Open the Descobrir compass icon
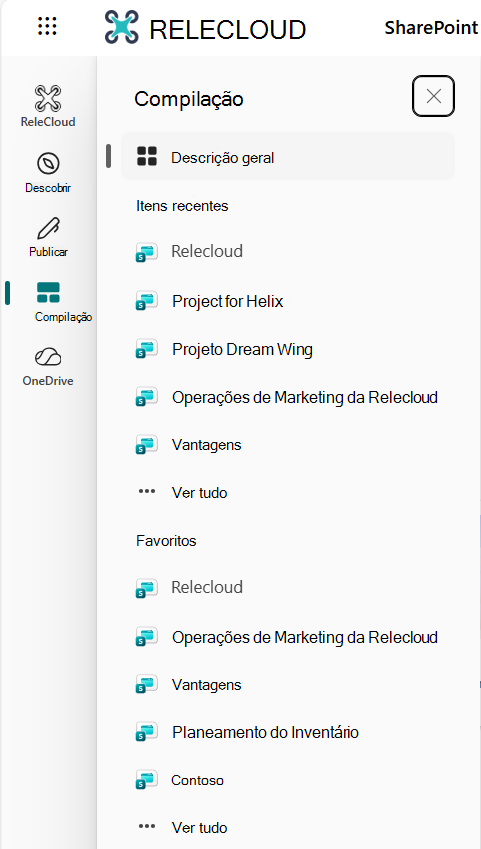The height and width of the screenshot is (849, 481). [48, 163]
